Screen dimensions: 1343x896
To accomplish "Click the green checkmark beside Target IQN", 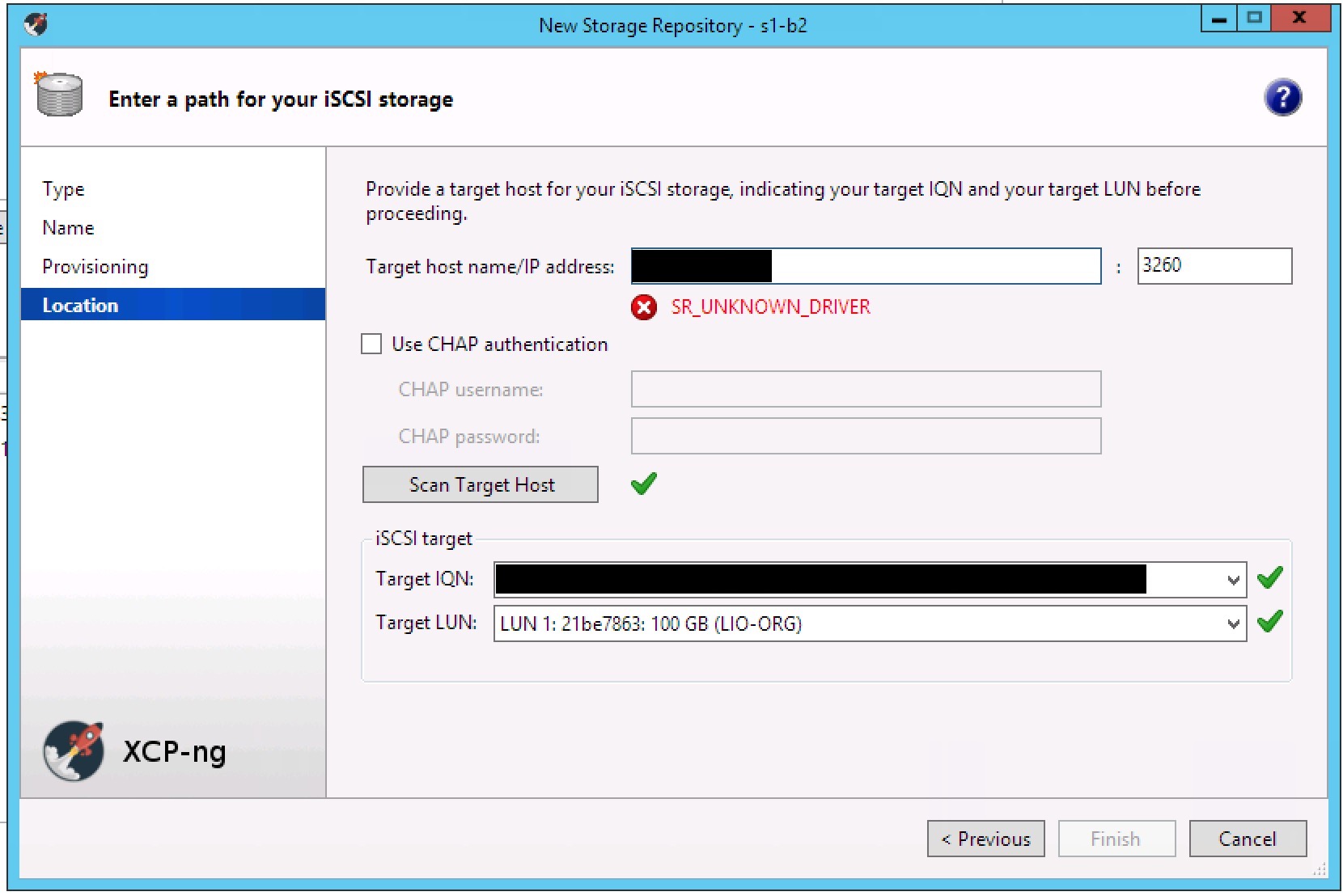I will 1270,577.
